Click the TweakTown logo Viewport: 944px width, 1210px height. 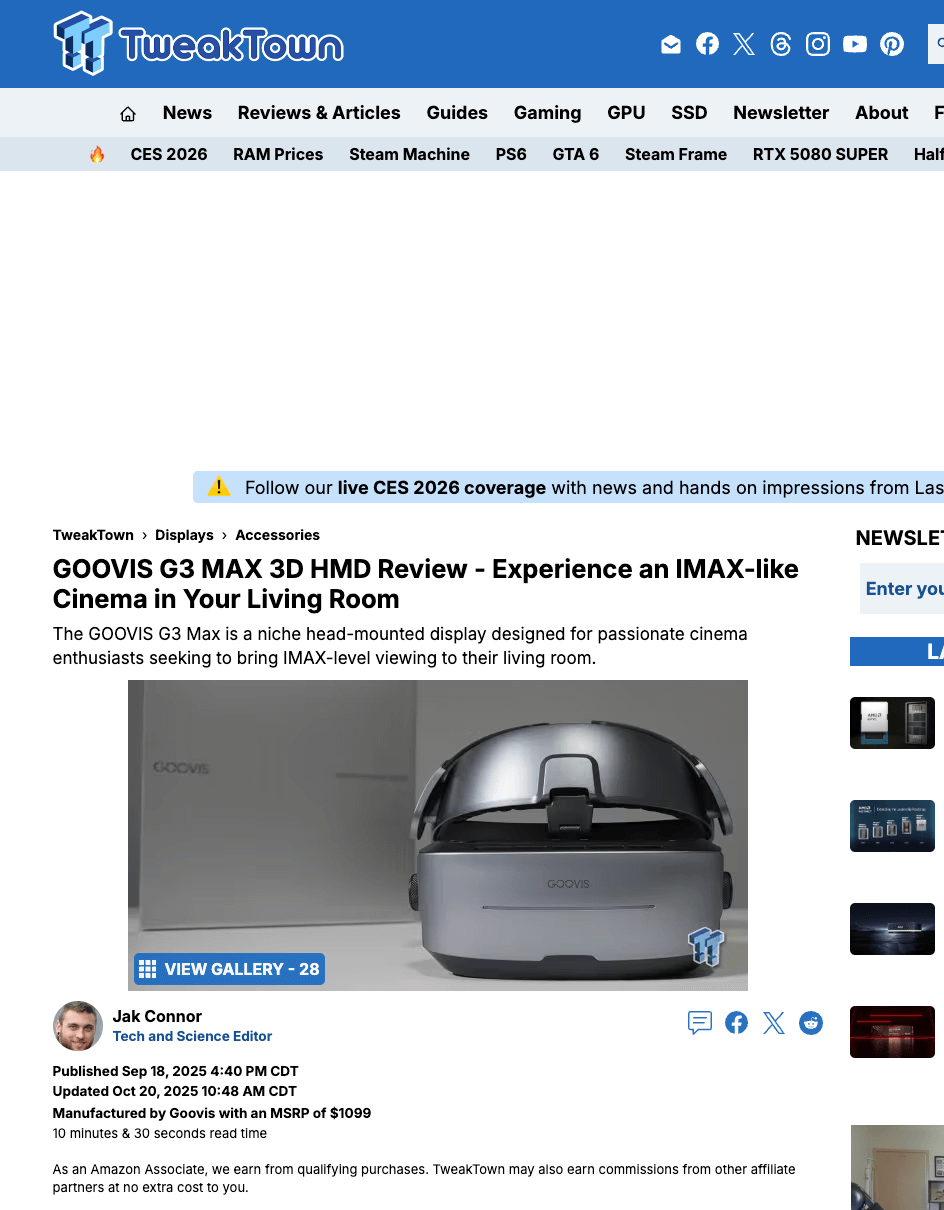point(198,44)
